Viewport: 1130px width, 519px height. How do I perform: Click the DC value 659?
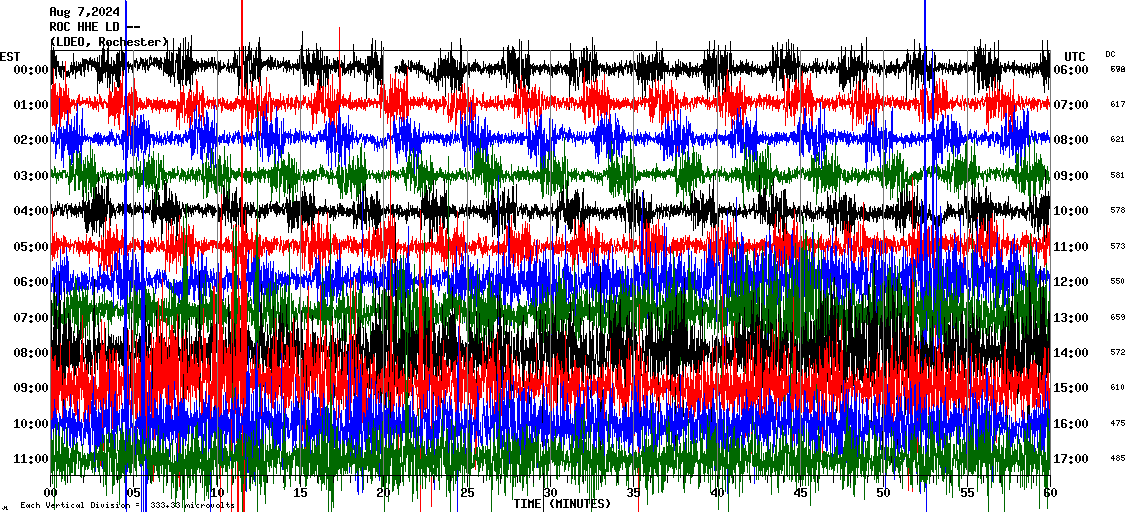(1117, 318)
